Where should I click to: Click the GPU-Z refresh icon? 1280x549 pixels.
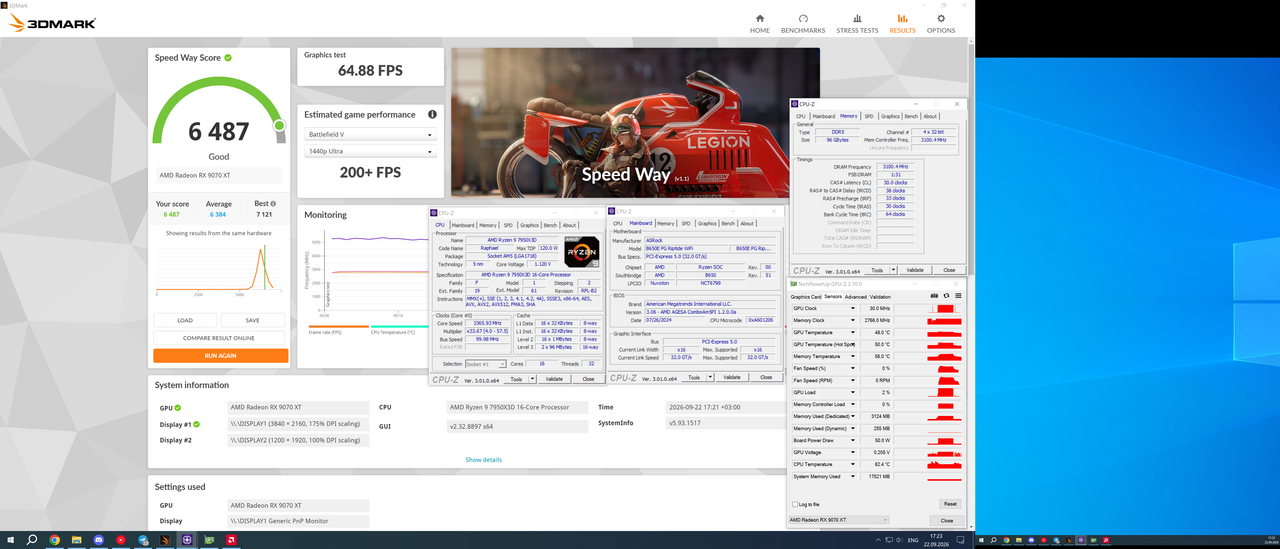click(x=947, y=296)
